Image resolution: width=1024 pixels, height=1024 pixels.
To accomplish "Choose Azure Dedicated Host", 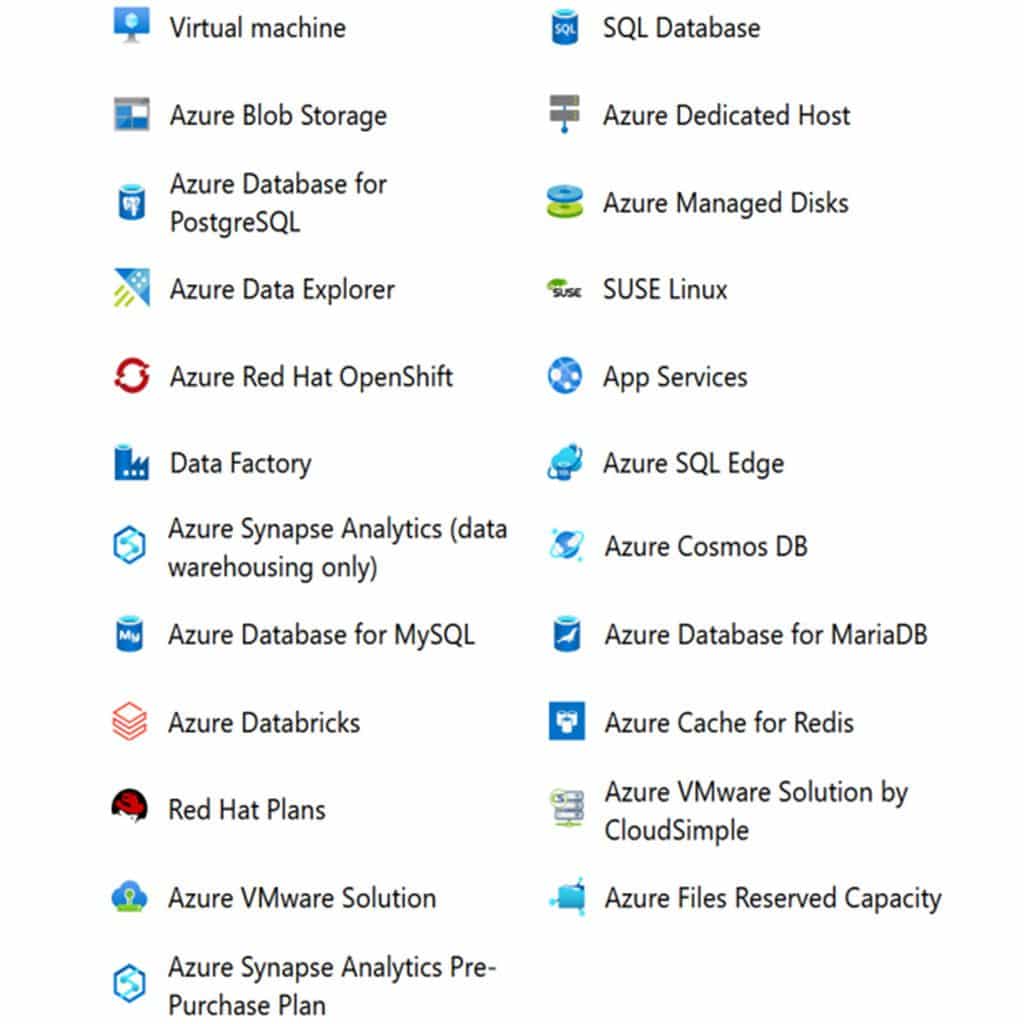I will [x=726, y=115].
